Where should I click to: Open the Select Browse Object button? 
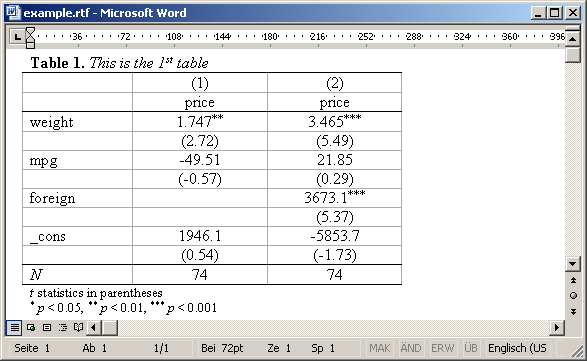click(573, 295)
